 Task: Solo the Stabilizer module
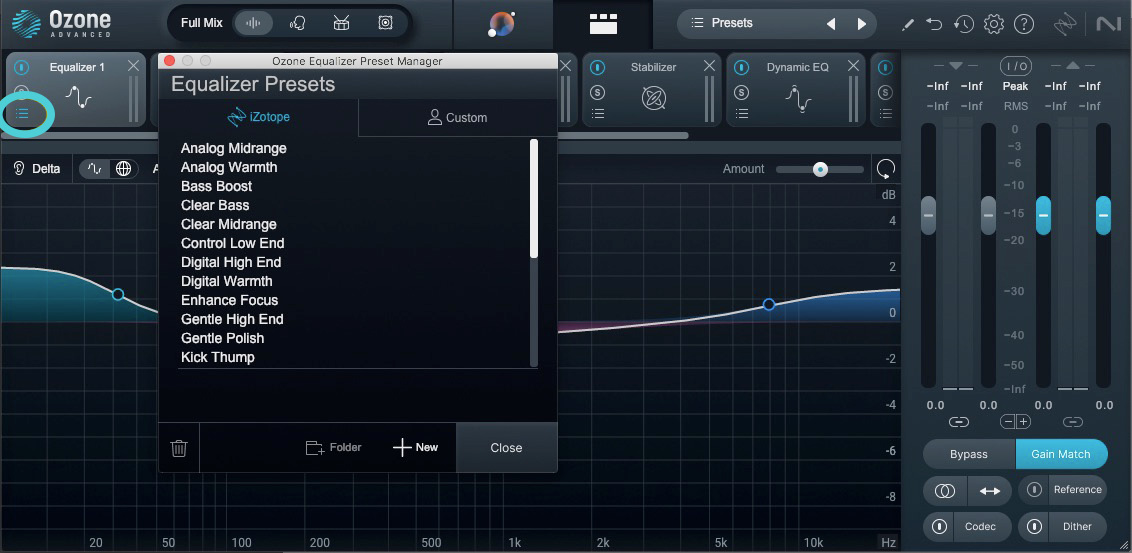click(598, 92)
